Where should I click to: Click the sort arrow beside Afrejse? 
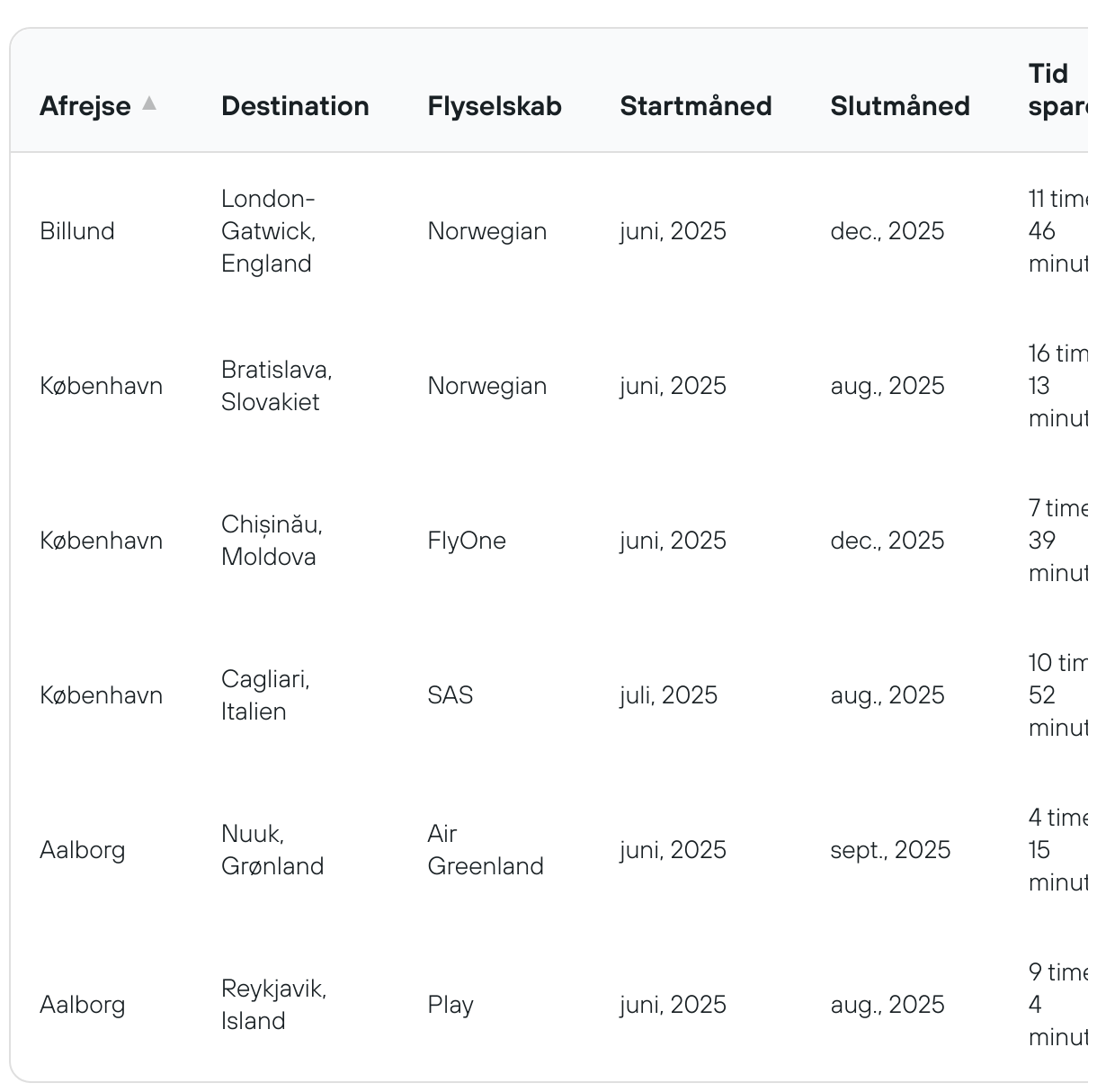[149, 103]
